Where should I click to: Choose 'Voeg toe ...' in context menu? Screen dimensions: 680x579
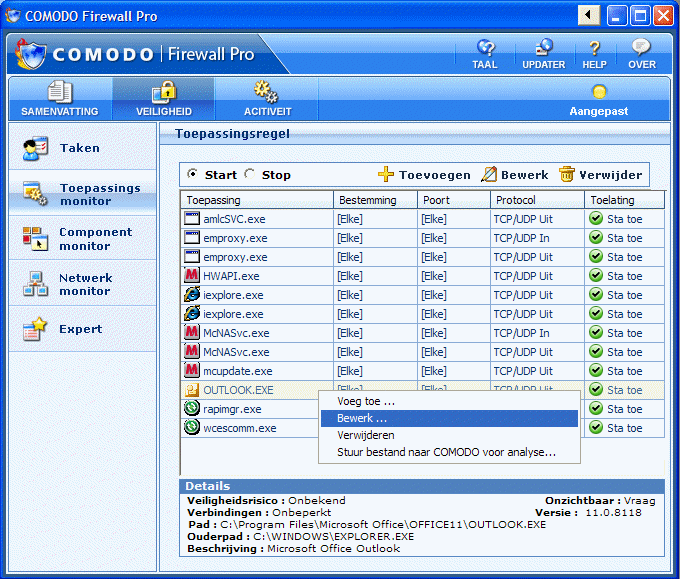(449, 401)
